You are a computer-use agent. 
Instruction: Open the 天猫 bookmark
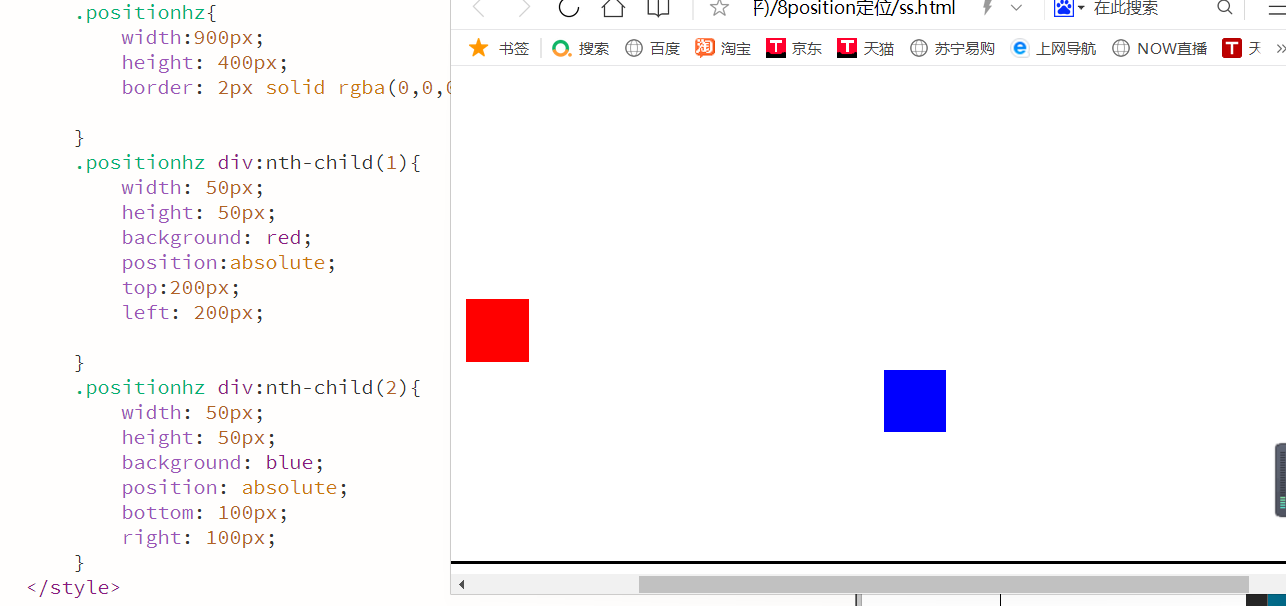pos(866,48)
